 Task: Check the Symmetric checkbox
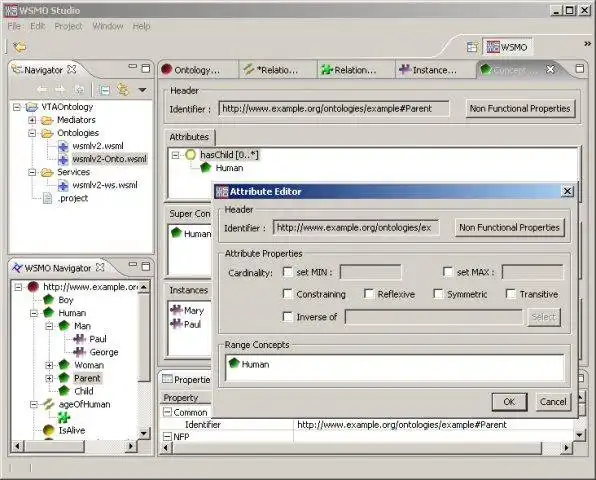[438, 294]
